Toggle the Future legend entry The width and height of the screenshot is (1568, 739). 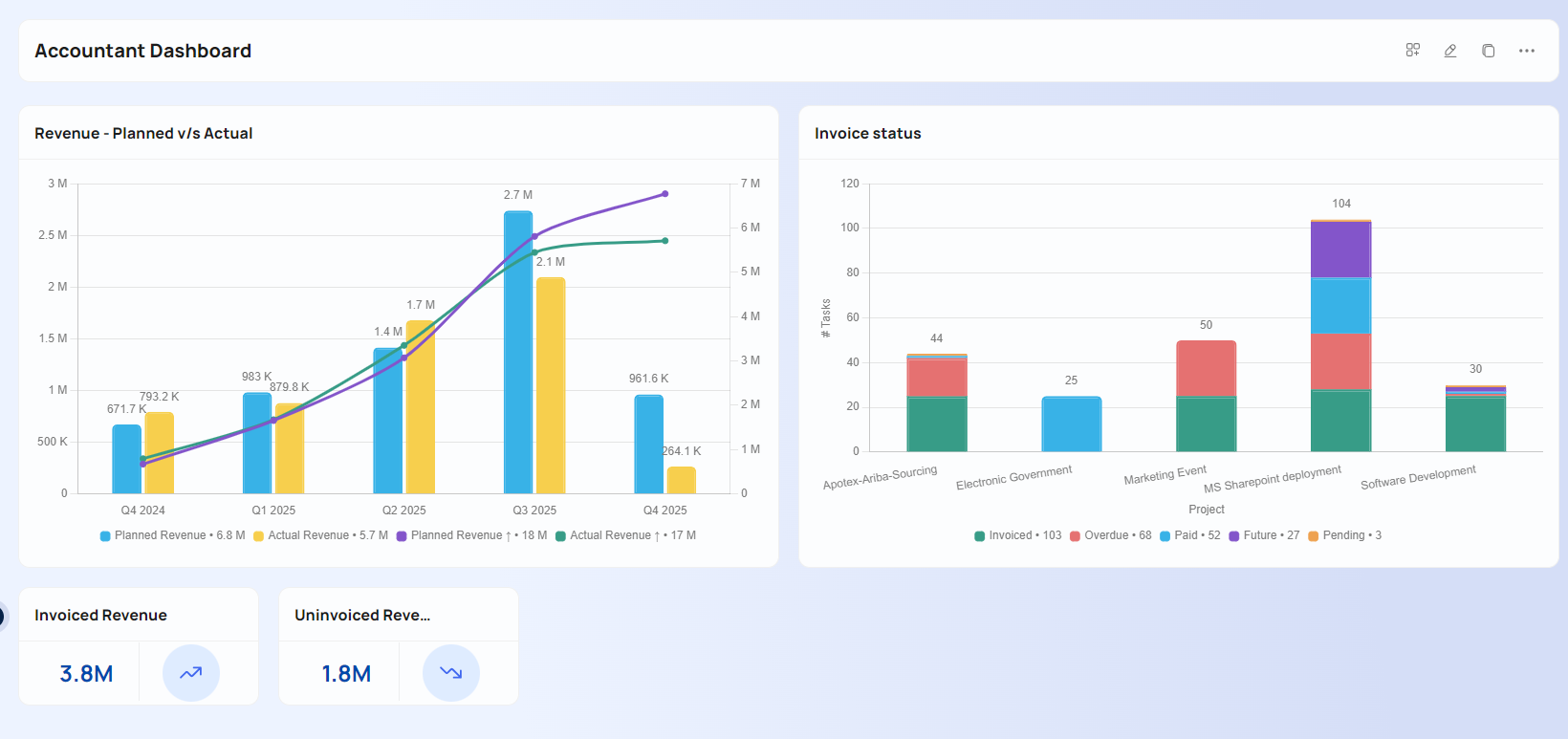(x=1264, y=535)
